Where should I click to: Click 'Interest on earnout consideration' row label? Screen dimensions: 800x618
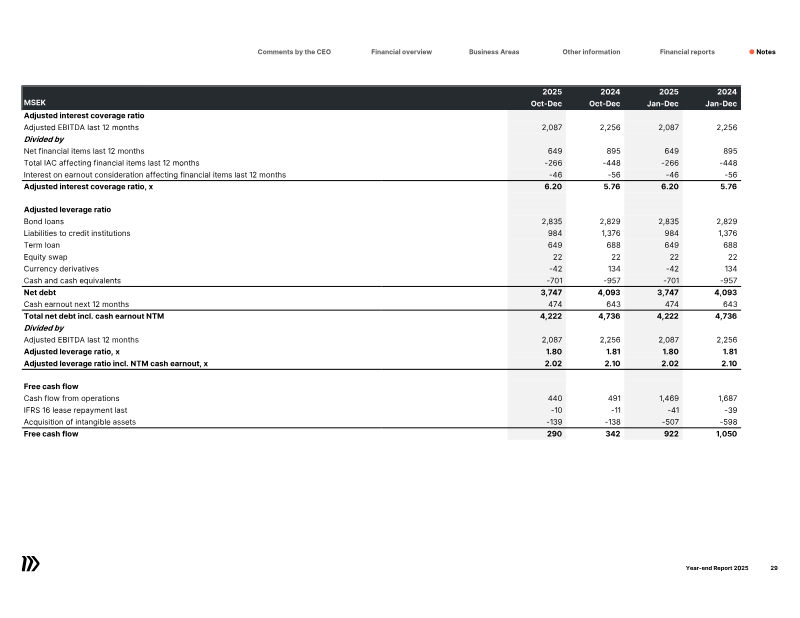[x=155, y=175]
